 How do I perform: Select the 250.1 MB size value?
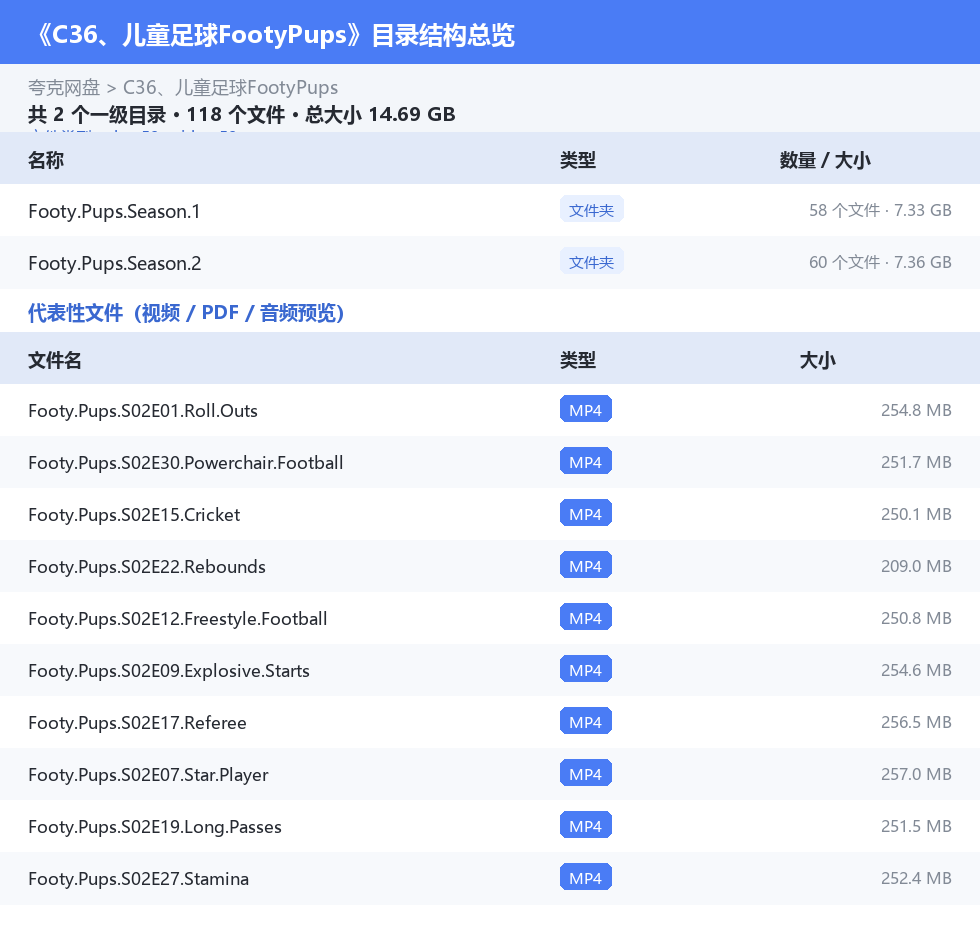coord(916,514)
